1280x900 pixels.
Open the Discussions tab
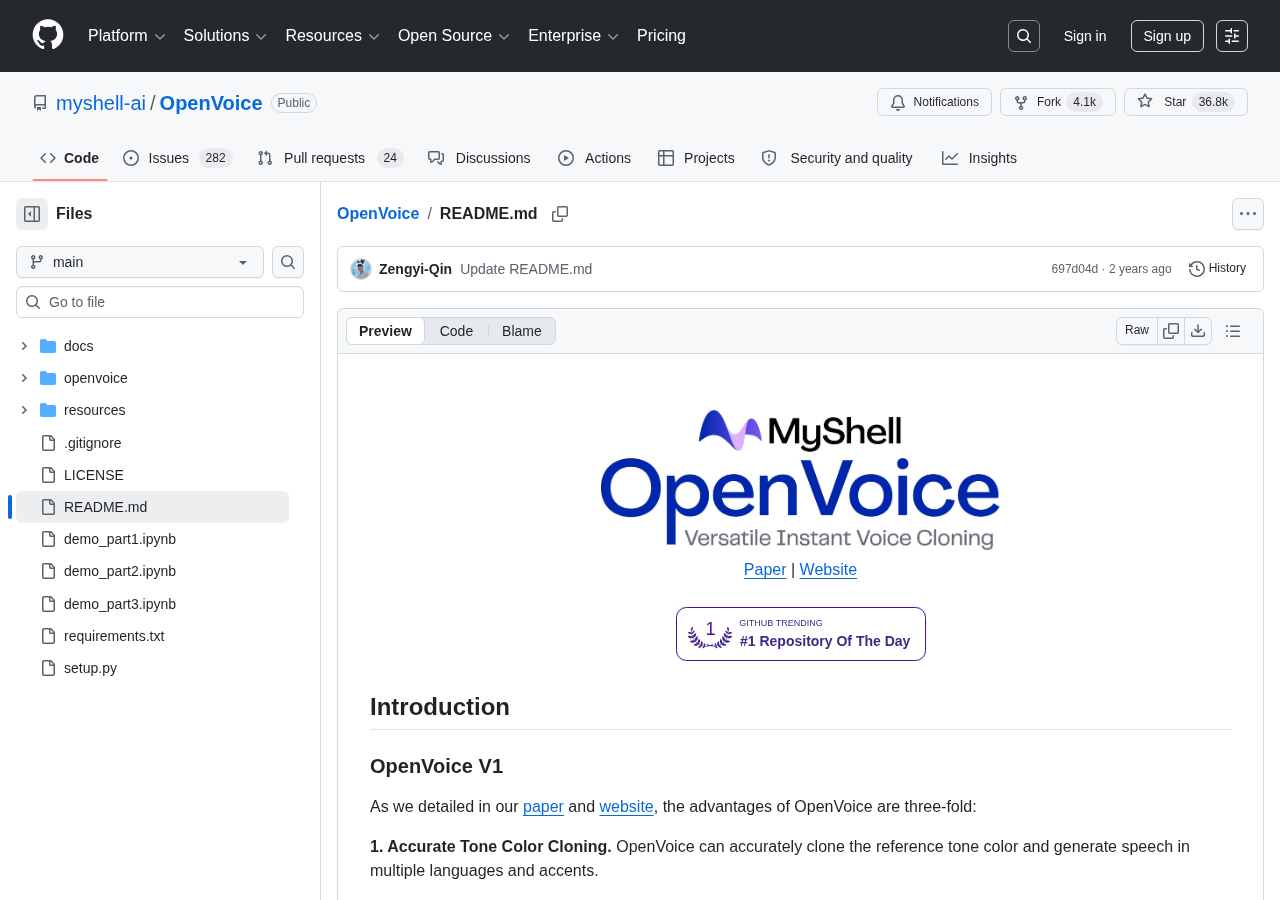(x=479, y=158)
